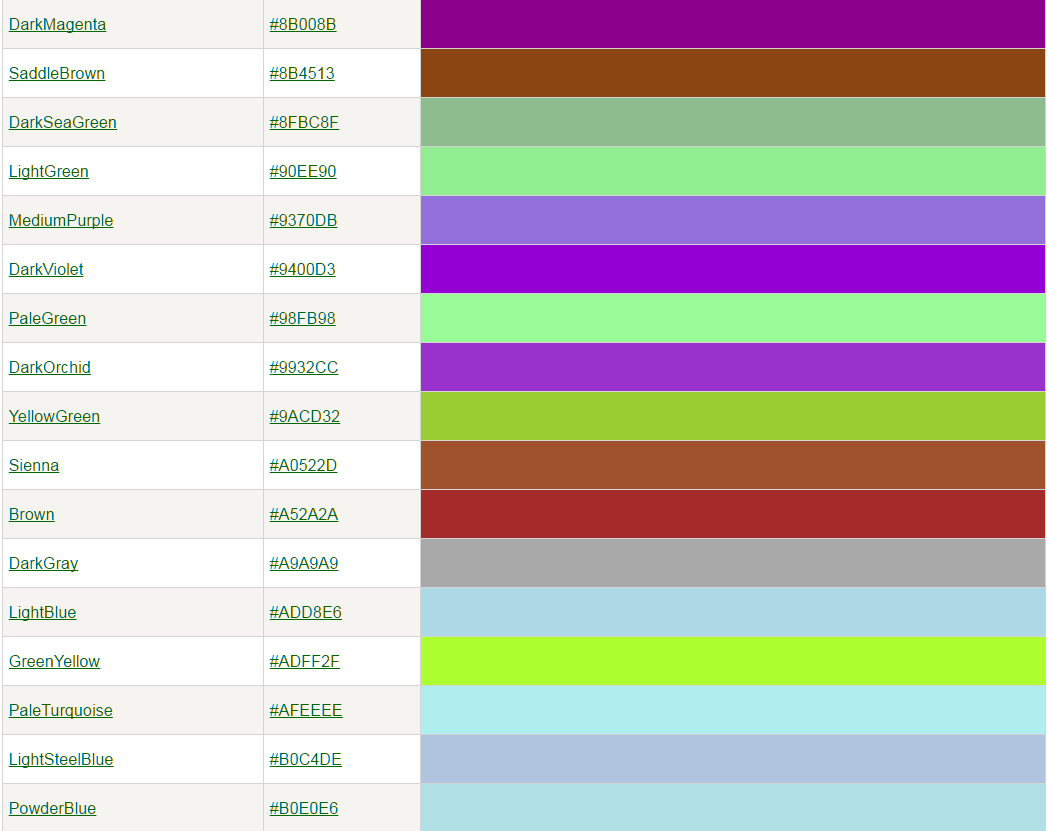Open the DarkViolet color name link
This screenshot has width=1047, height=831.
click(46, 270)
